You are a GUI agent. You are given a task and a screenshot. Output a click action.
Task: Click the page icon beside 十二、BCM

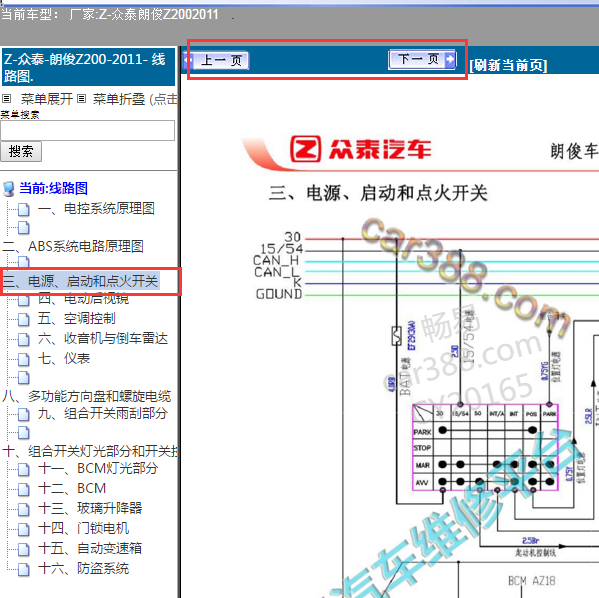tap(24, 489)
